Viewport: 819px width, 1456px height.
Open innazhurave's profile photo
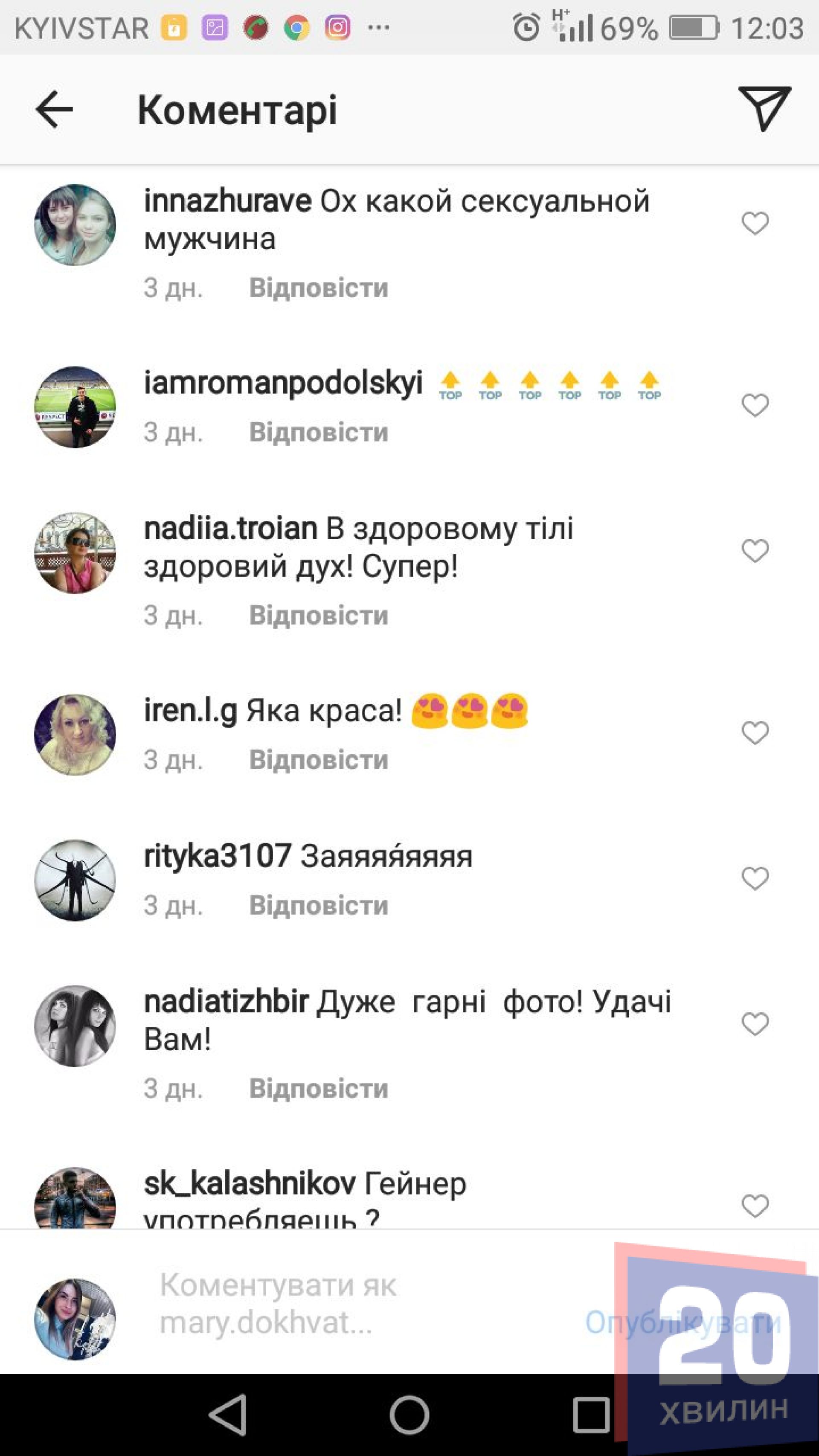click(75, 225)
